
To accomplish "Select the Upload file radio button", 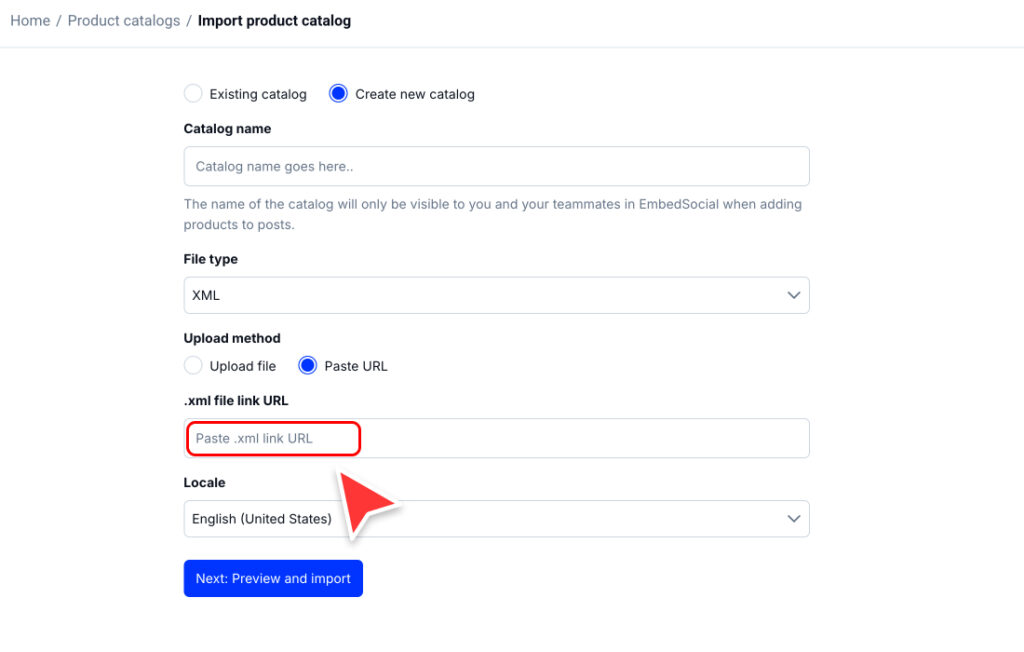I will click(x=194, y=366).
